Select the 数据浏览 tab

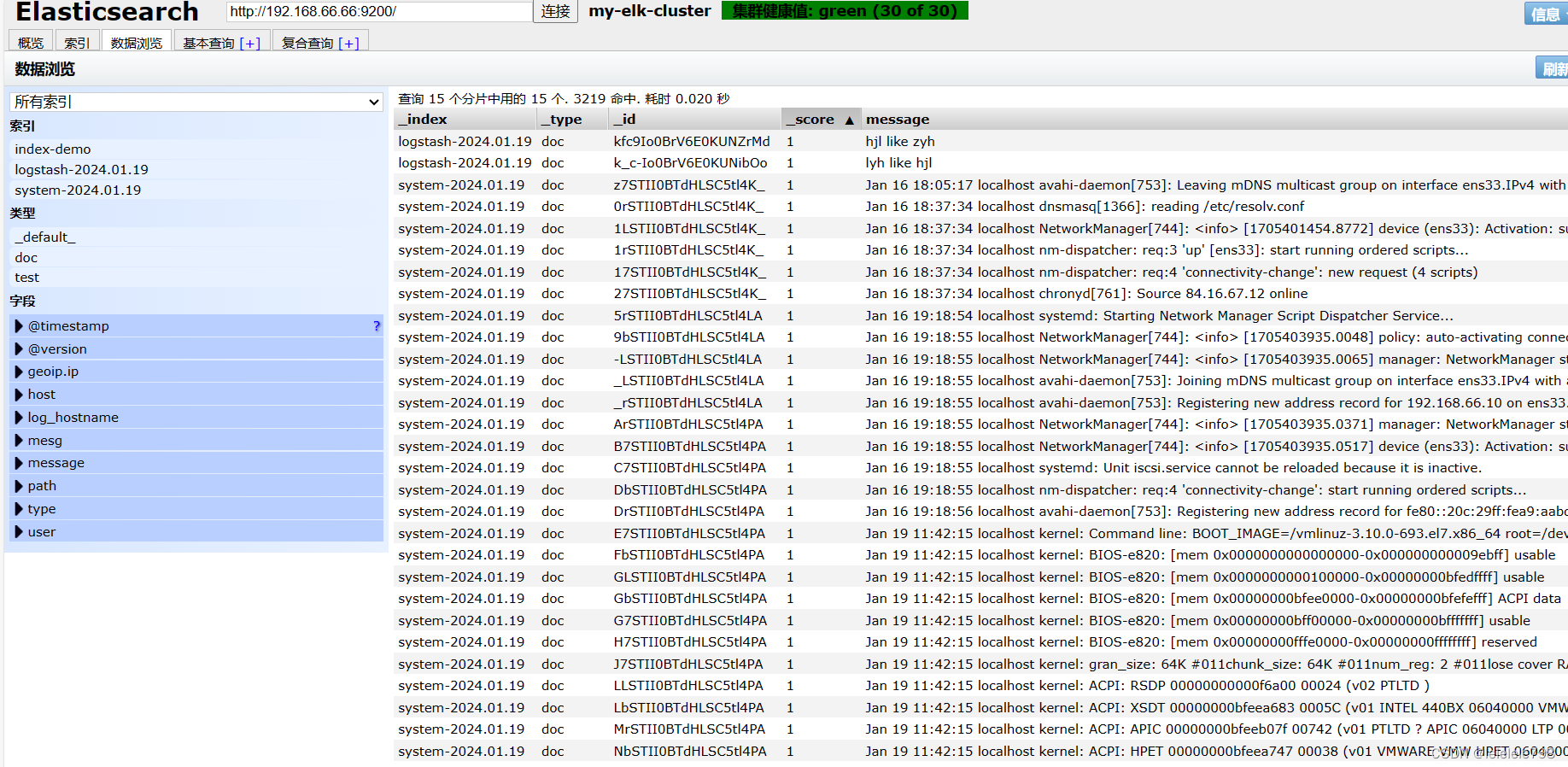(x=137, y=42)
